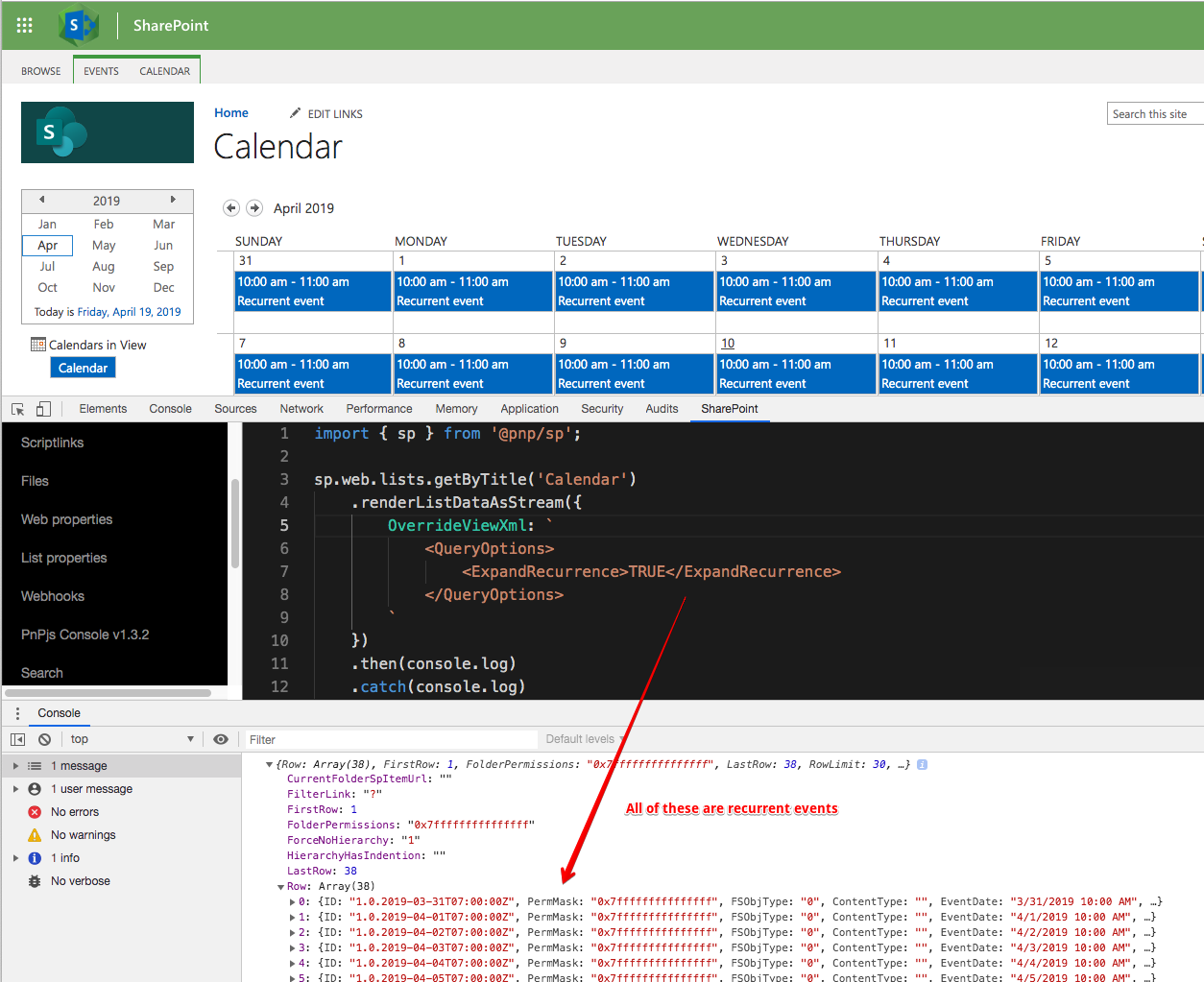Open the top JavaScript context dropdown
Screen dimensions: 1204x982
tap(131, 739)
